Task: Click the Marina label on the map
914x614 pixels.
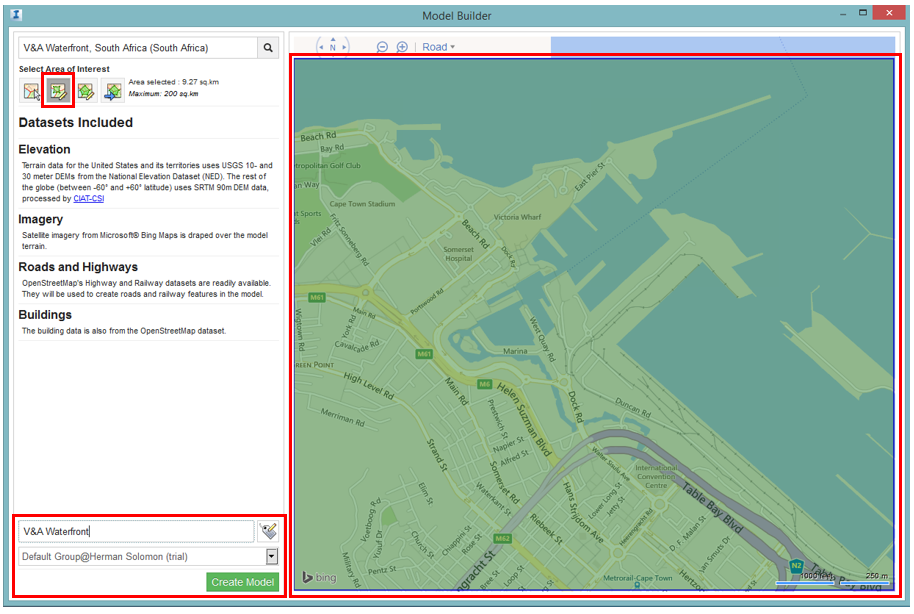Action: pyautogui.click(x=515, y=351)
